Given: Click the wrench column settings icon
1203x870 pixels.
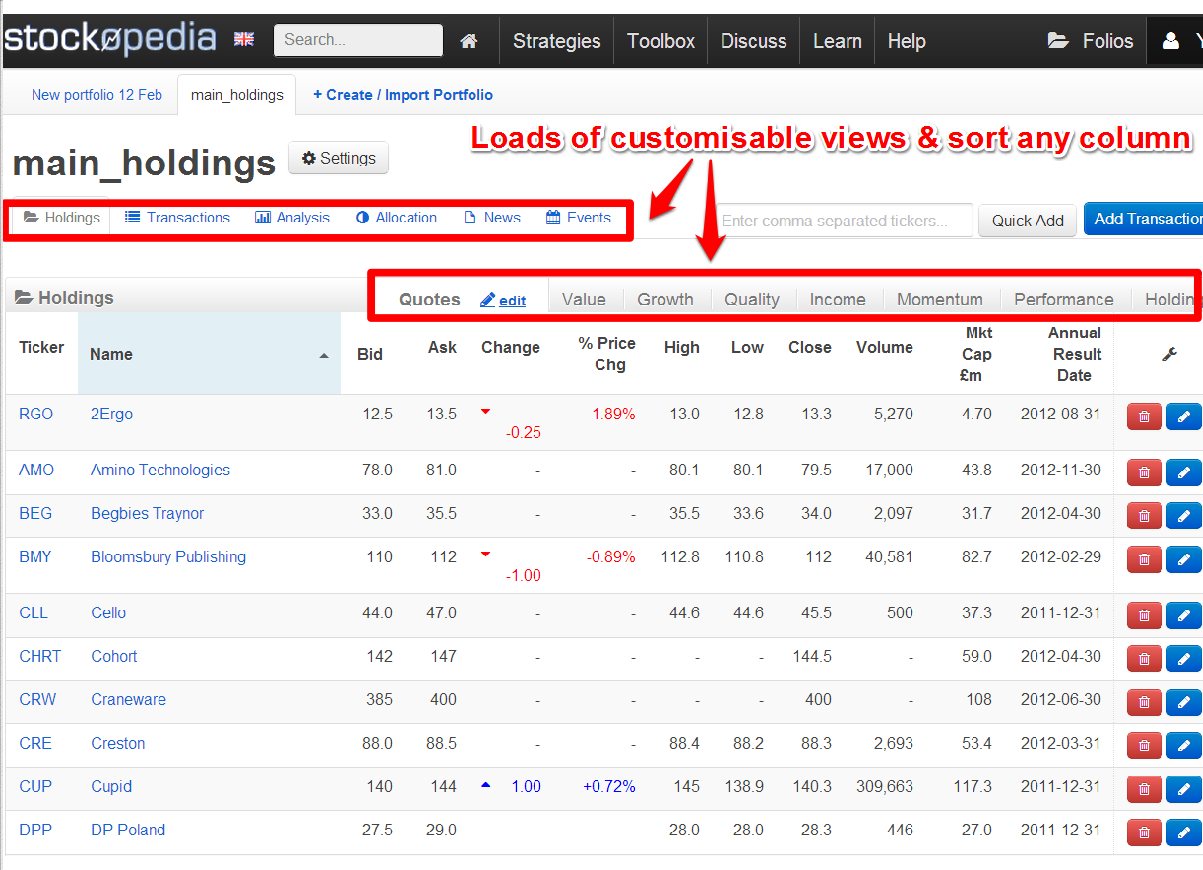Looking at the screenshot, I should pos(1169,354).
